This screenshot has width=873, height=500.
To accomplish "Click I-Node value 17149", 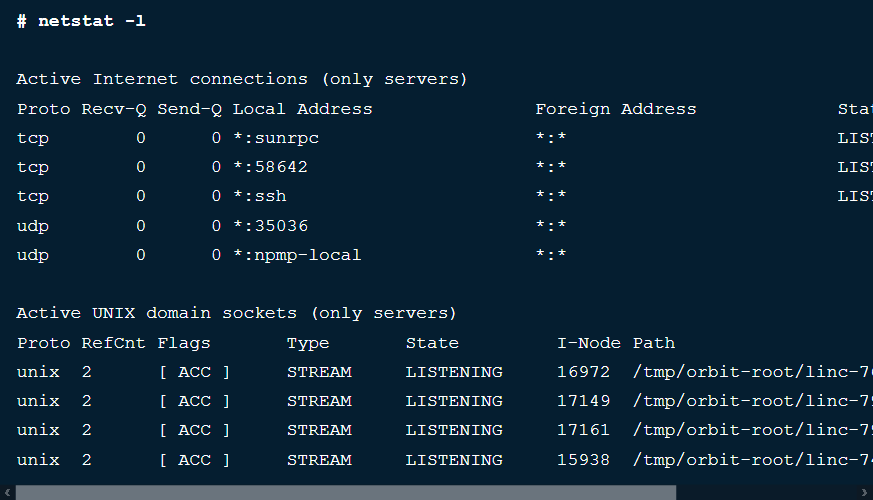I will point(583,401).
